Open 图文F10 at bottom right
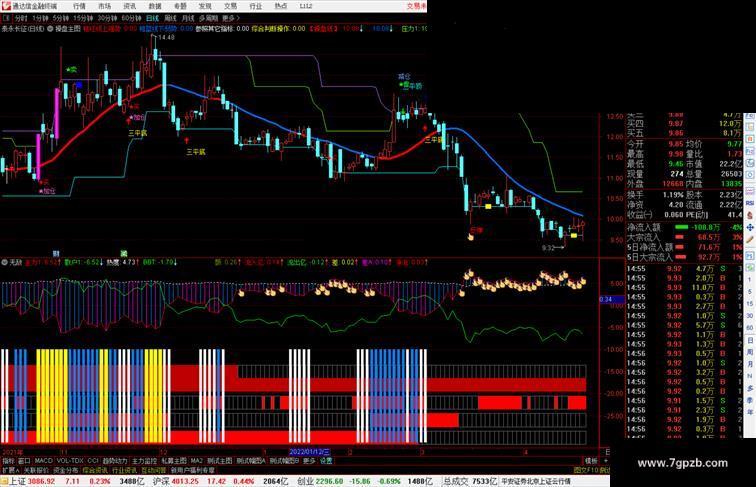The image size is (756, 487). 586,470
